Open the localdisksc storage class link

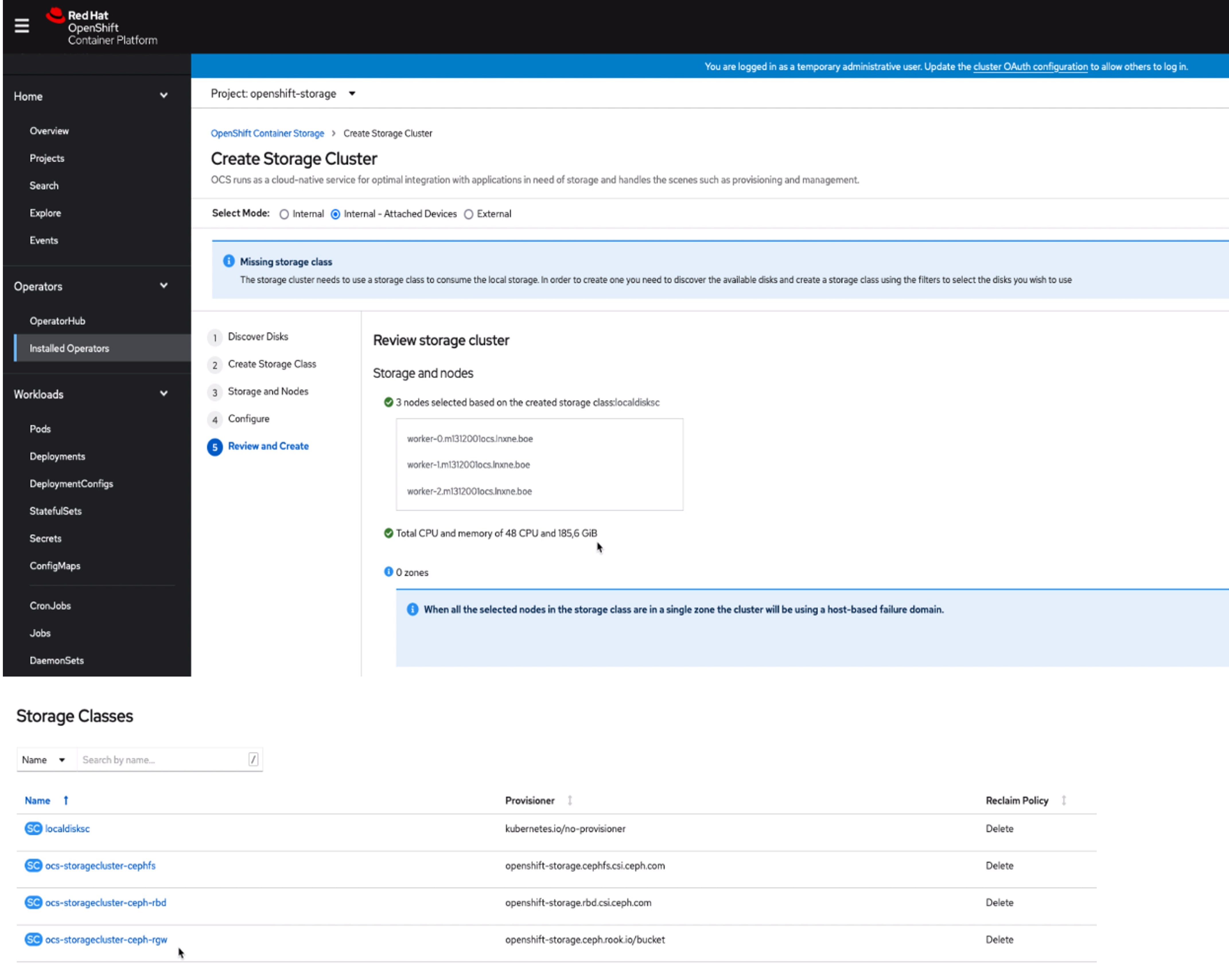(67, 829)
